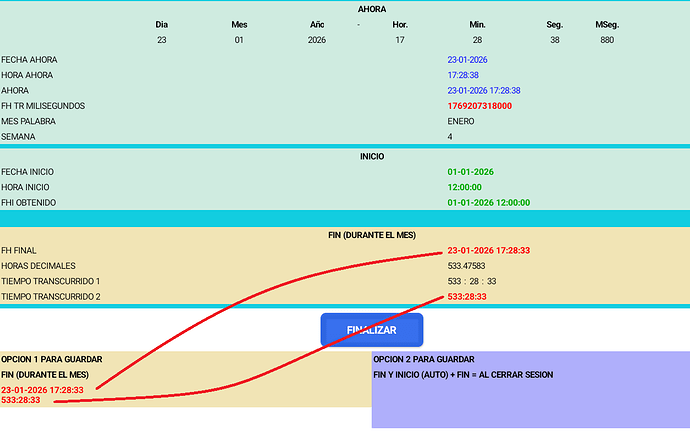Click the FECHA AHORA label
The width and height of the screenshot is (690, 431).
pos(29,60)
